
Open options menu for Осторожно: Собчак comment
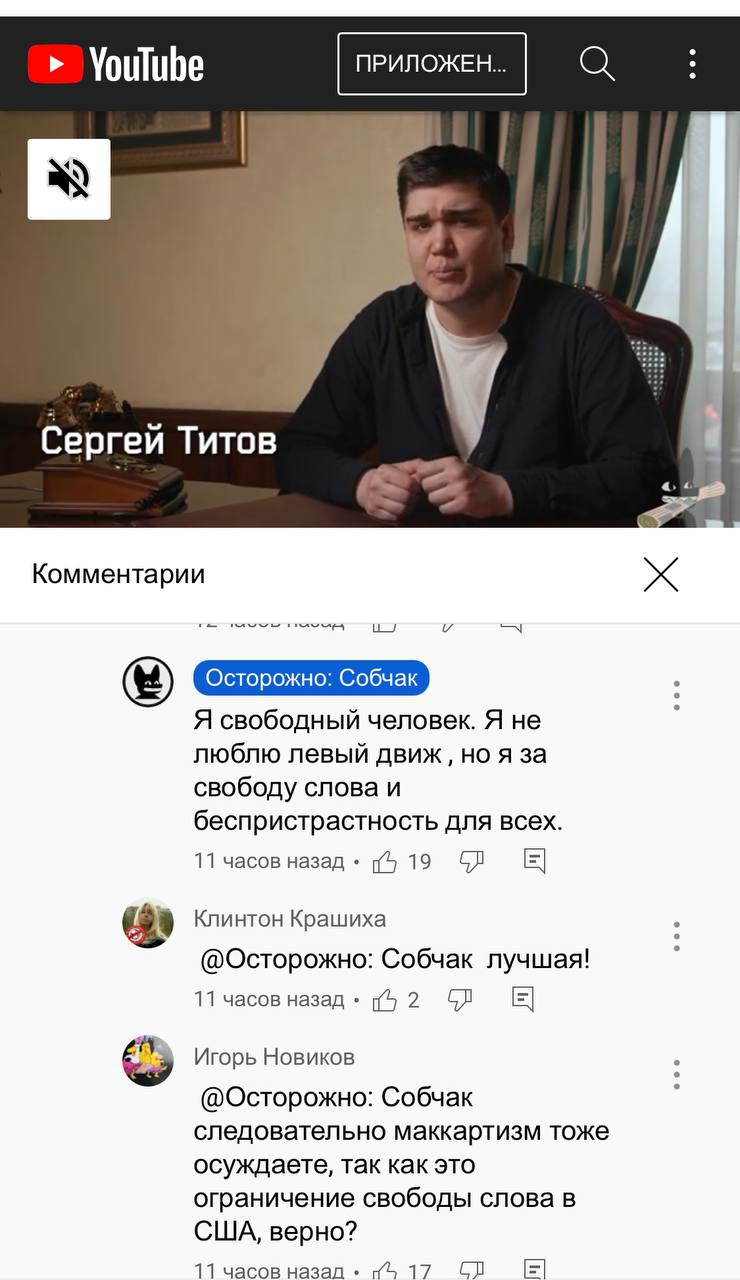(x=677, y=695)
